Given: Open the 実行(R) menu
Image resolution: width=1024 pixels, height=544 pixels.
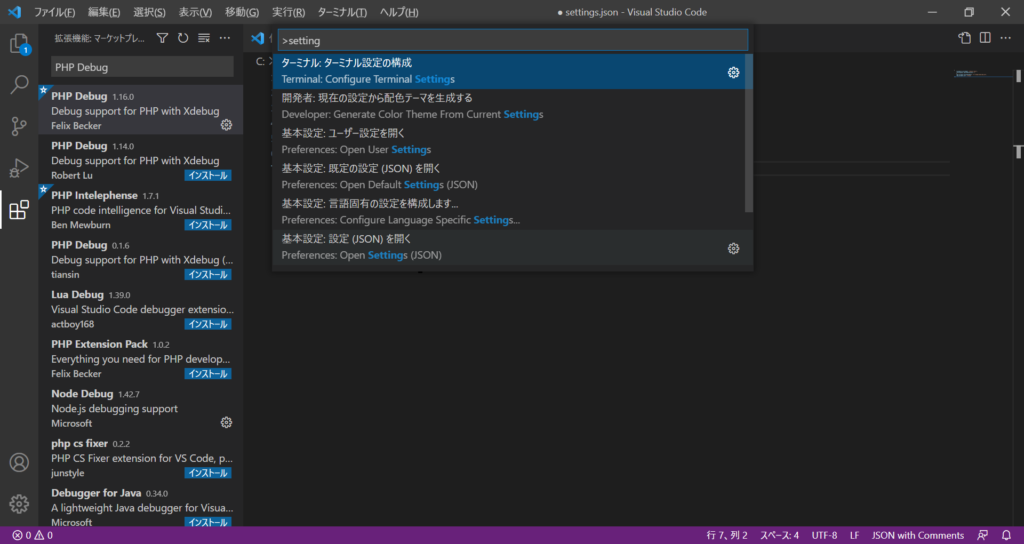Looking at the screenshot, I should 289,12.
